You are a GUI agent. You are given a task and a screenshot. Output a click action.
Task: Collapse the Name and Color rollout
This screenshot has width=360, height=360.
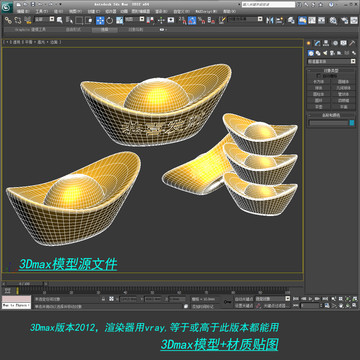point(331,115)
